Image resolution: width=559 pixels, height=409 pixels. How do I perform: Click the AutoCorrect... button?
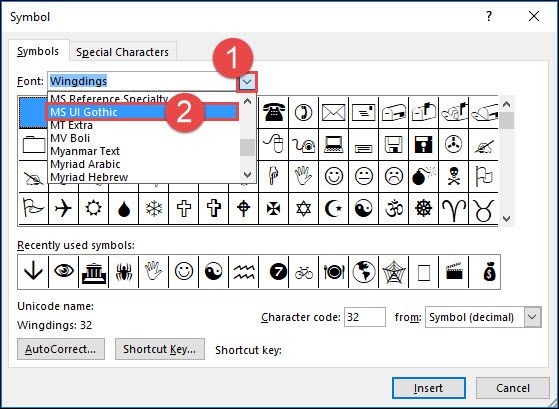pyautogui.click(x=61, y=349)
